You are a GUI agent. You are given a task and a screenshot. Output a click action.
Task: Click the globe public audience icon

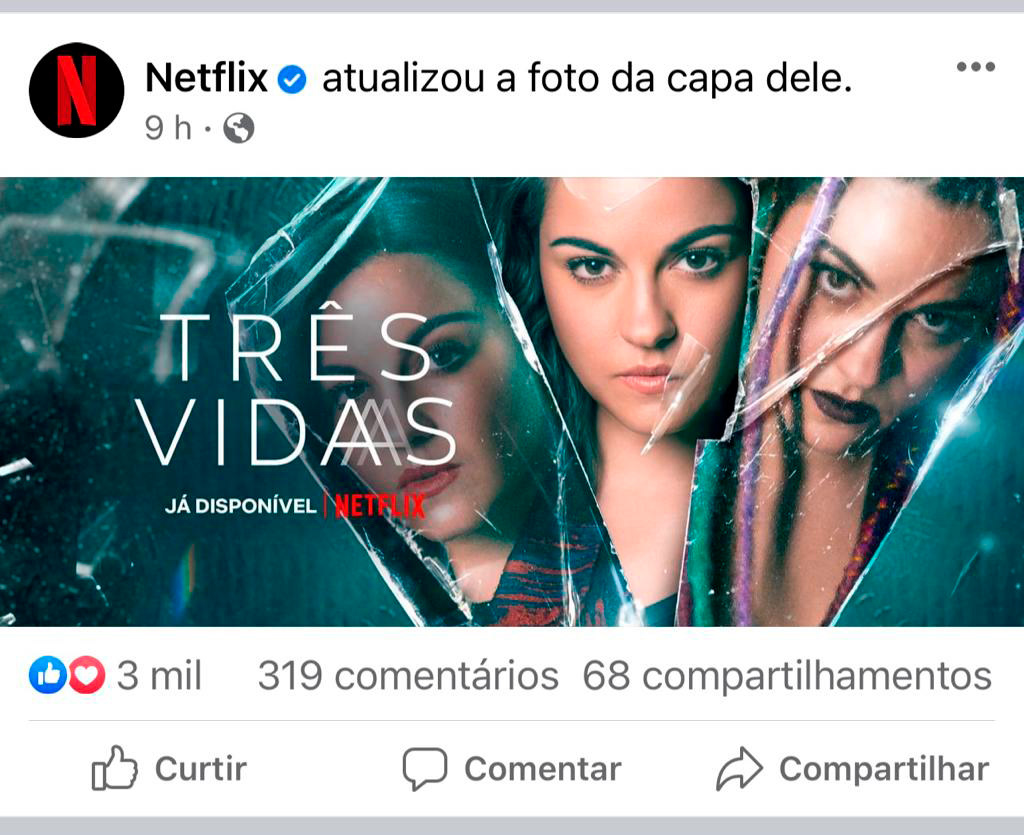point(239,128)
